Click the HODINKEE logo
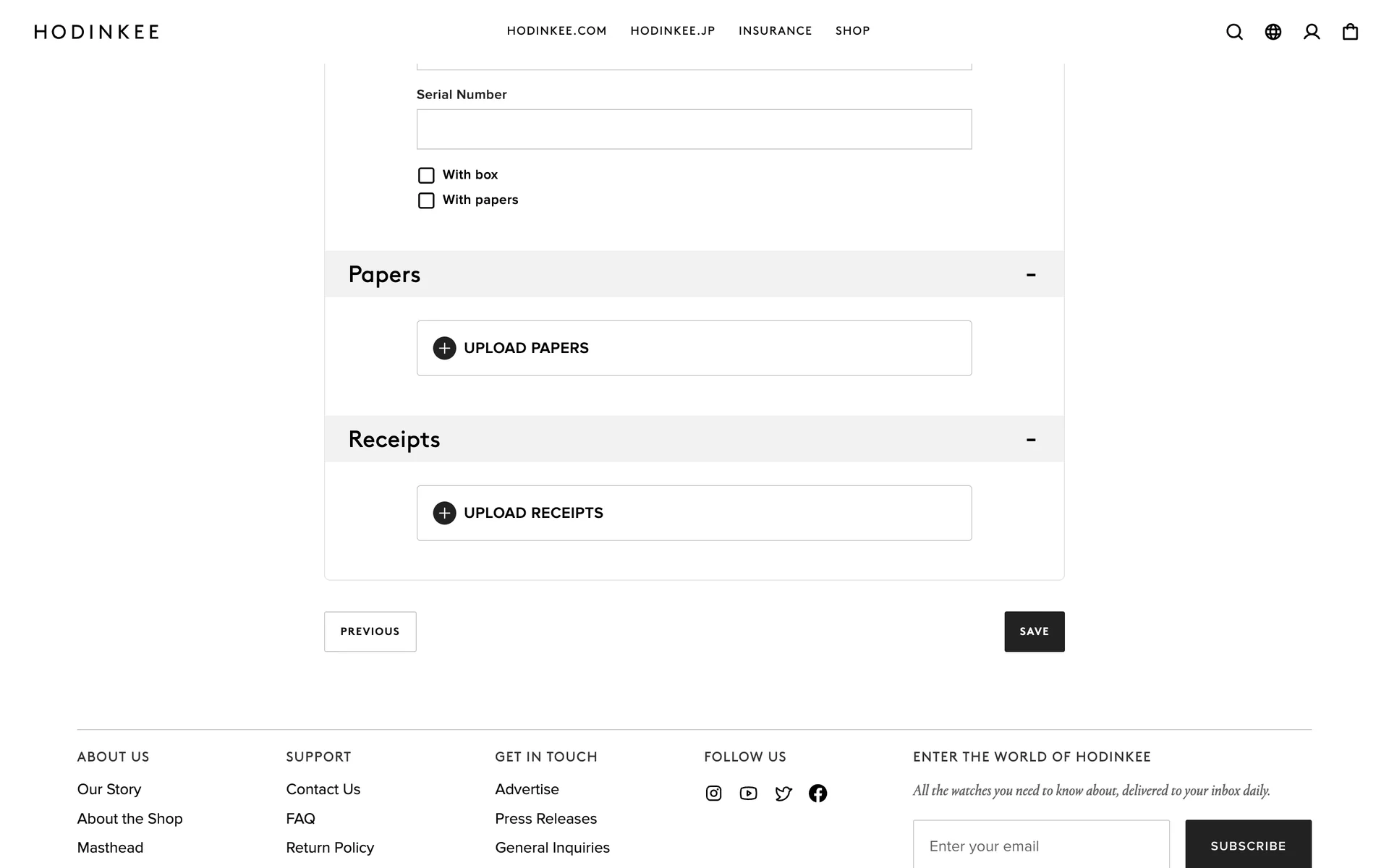 pyautogui.click(x=97, y=32)
